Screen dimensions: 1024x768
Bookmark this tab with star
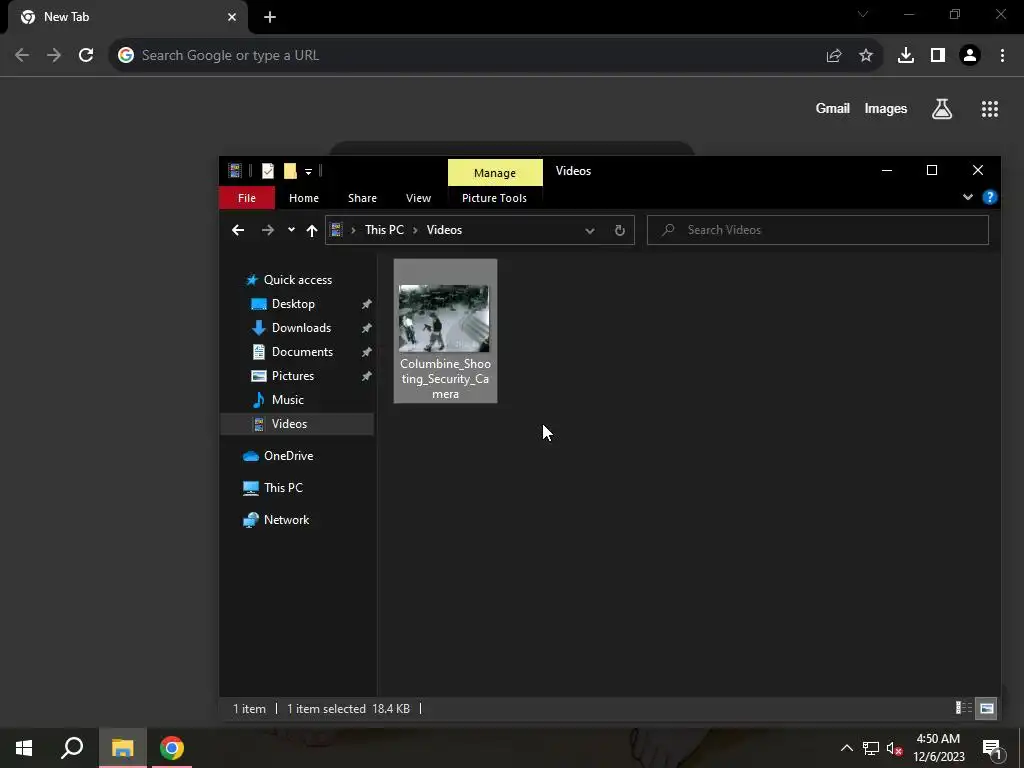tap(866, 56)
